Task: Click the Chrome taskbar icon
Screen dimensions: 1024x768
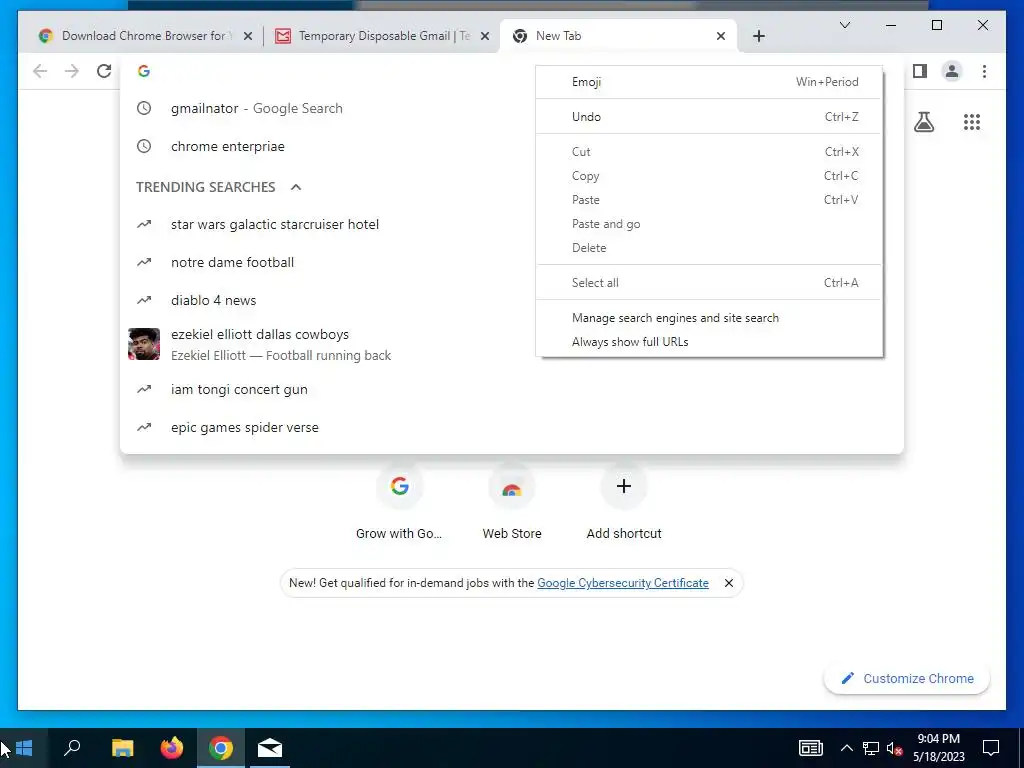Action: tap(221, 748)
